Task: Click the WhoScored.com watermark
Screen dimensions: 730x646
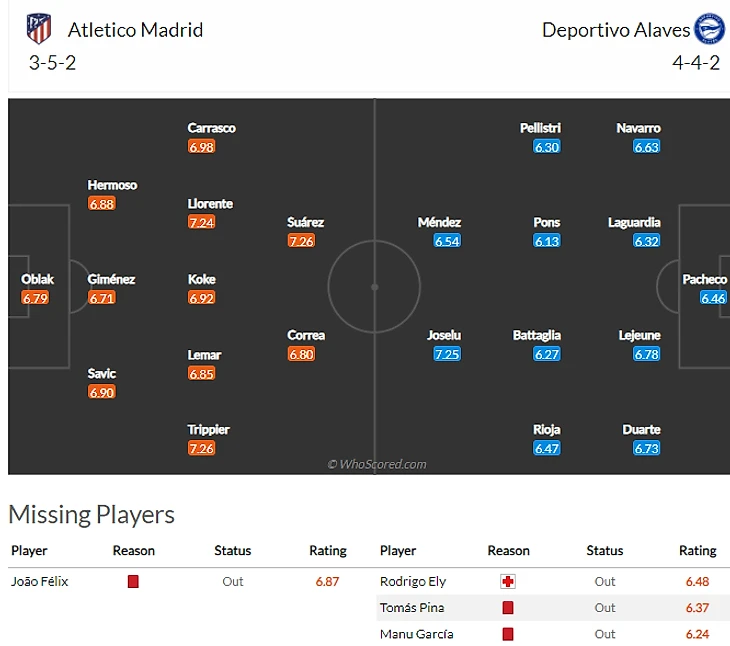Action: click(377, 464)
